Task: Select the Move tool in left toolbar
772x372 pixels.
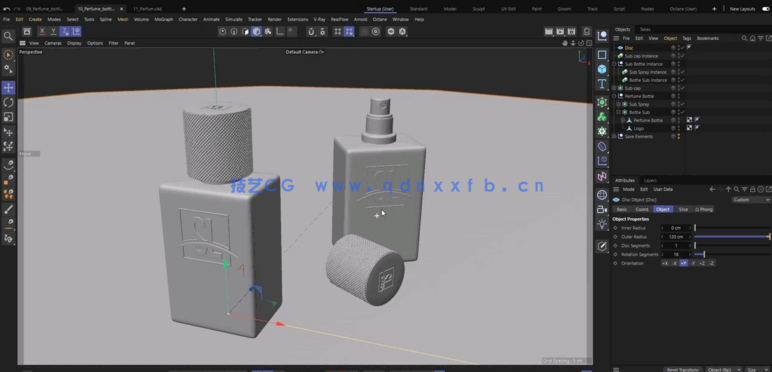Action: click(8, 88)
